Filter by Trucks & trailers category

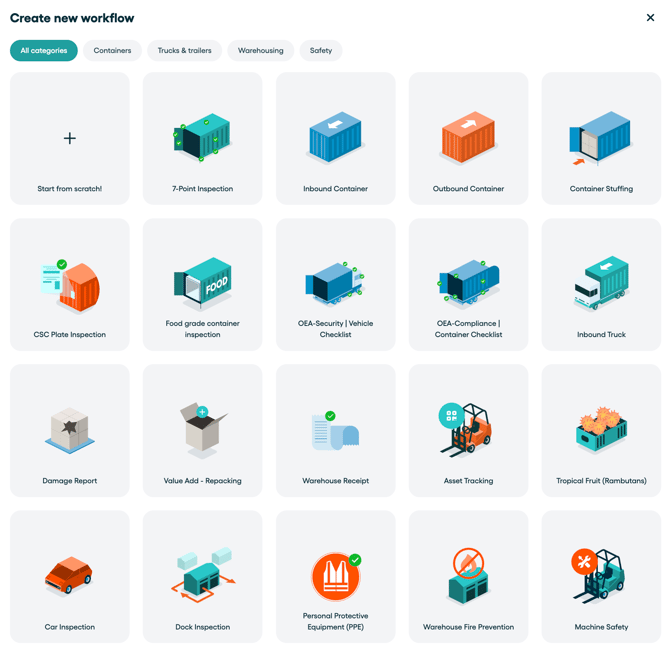(x=184, y=50)
